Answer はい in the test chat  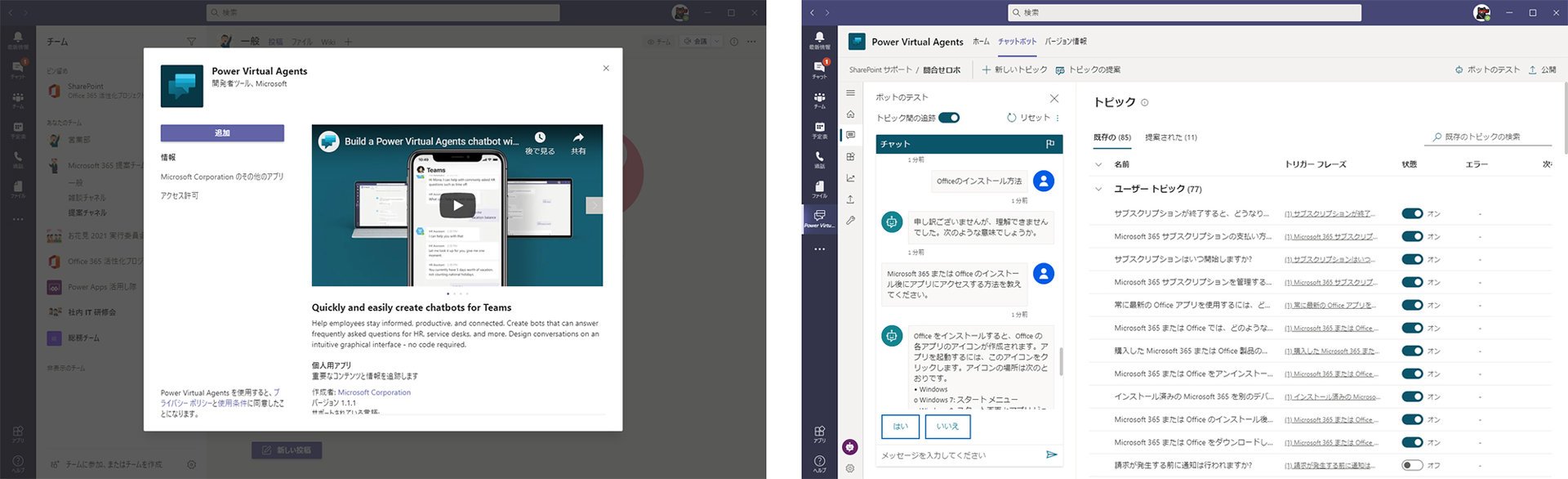coord(901,427)
